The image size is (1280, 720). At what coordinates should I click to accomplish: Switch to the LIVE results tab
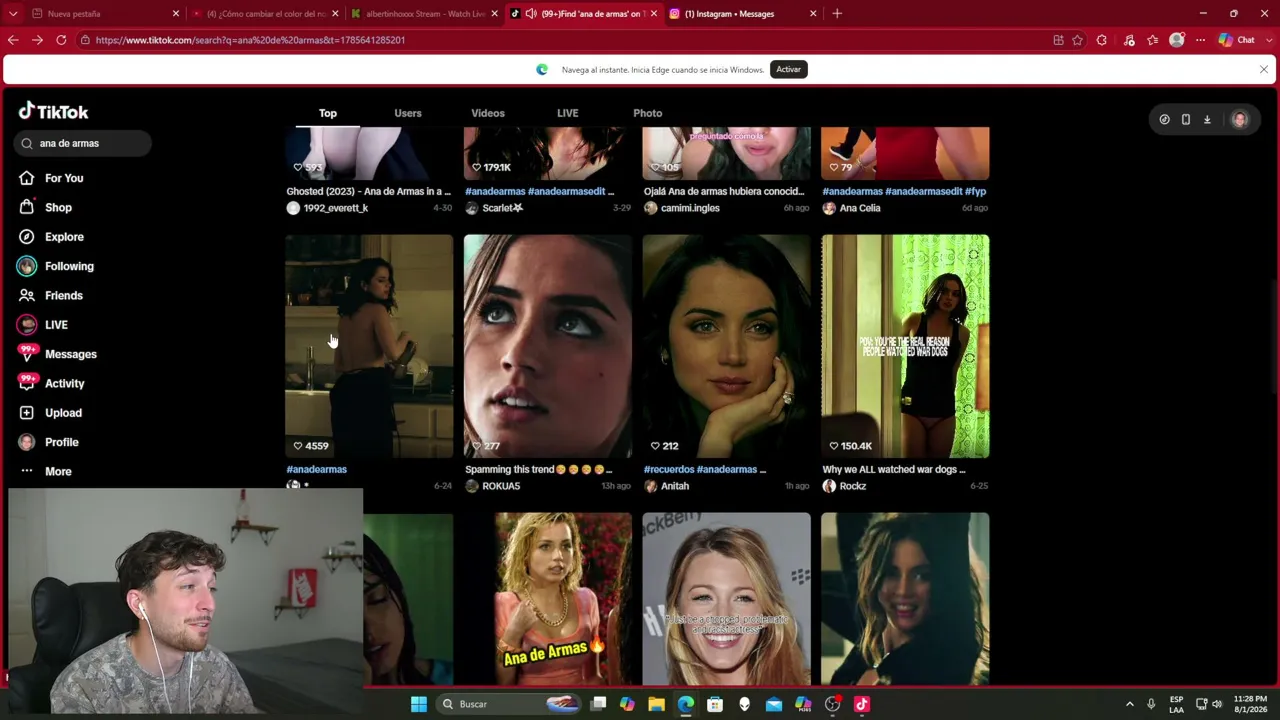[567, 113]
